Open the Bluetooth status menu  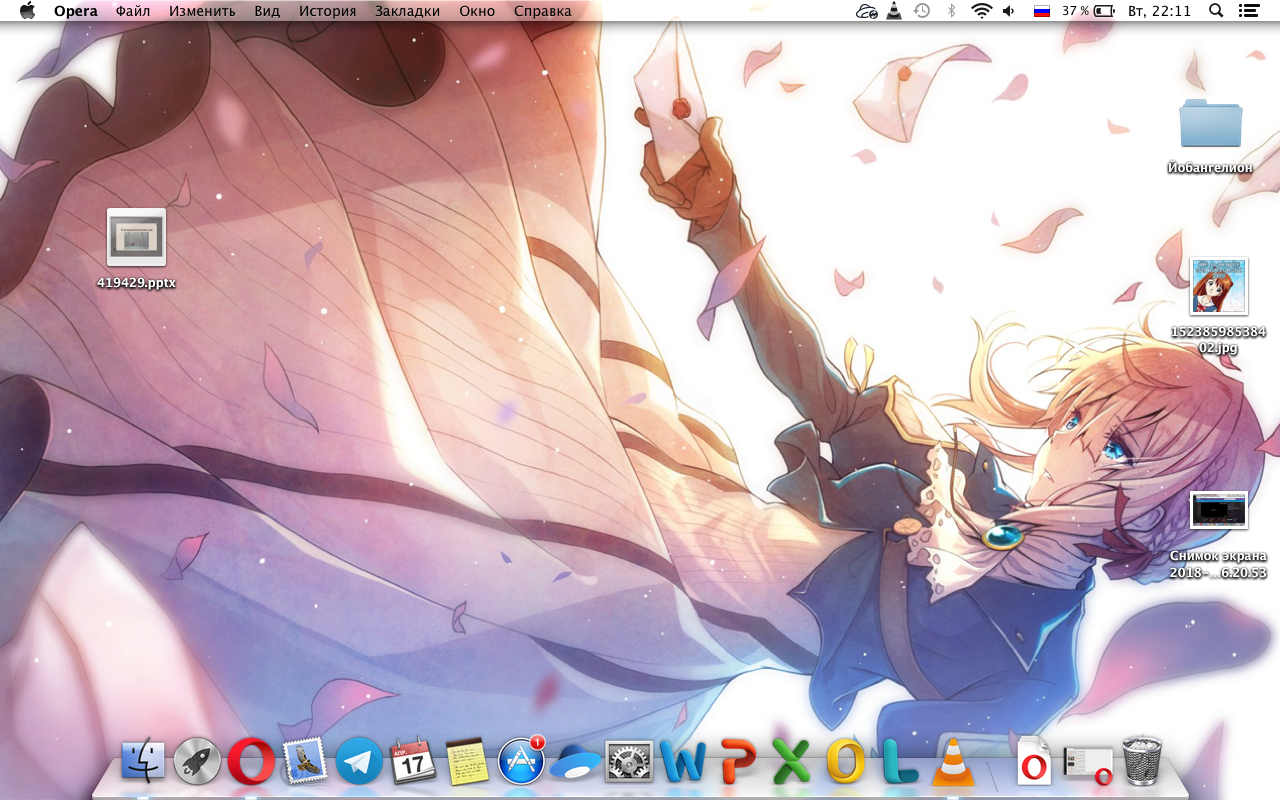pos(951,11)
